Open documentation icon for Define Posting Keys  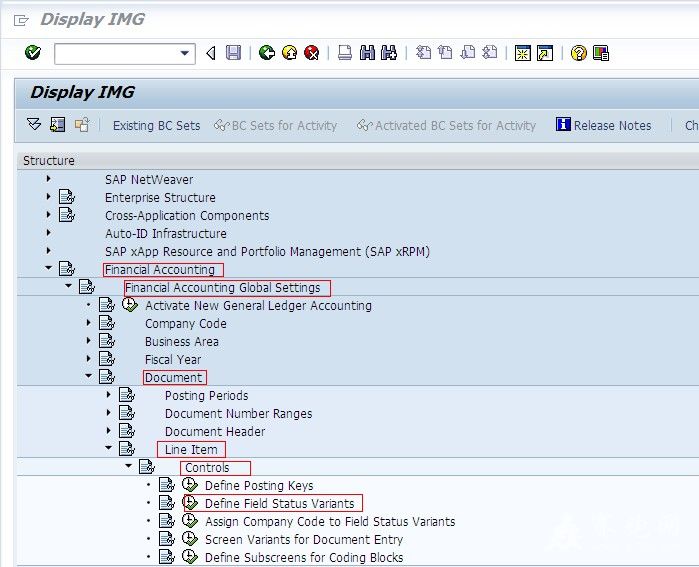167,485
